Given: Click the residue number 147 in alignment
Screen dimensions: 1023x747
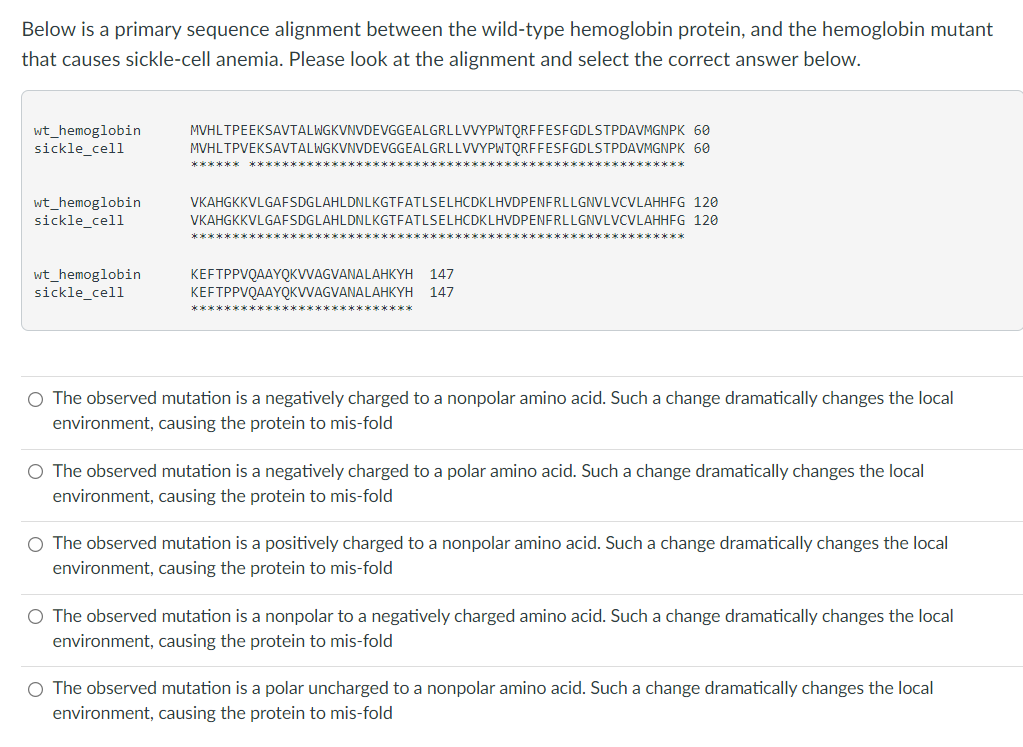Looking at the screenshot, I should [x=440, y=274].
